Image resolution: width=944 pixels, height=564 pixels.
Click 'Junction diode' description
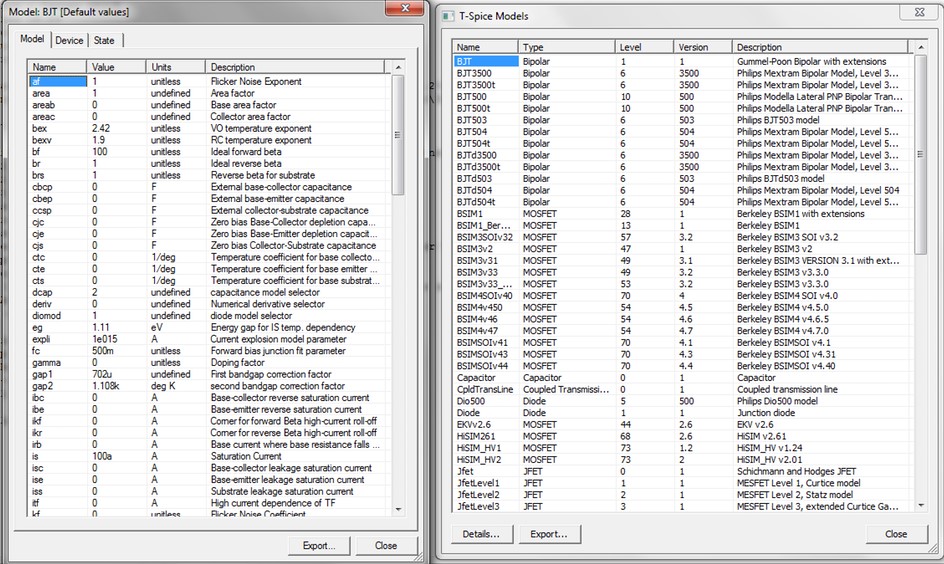point(766,413)
